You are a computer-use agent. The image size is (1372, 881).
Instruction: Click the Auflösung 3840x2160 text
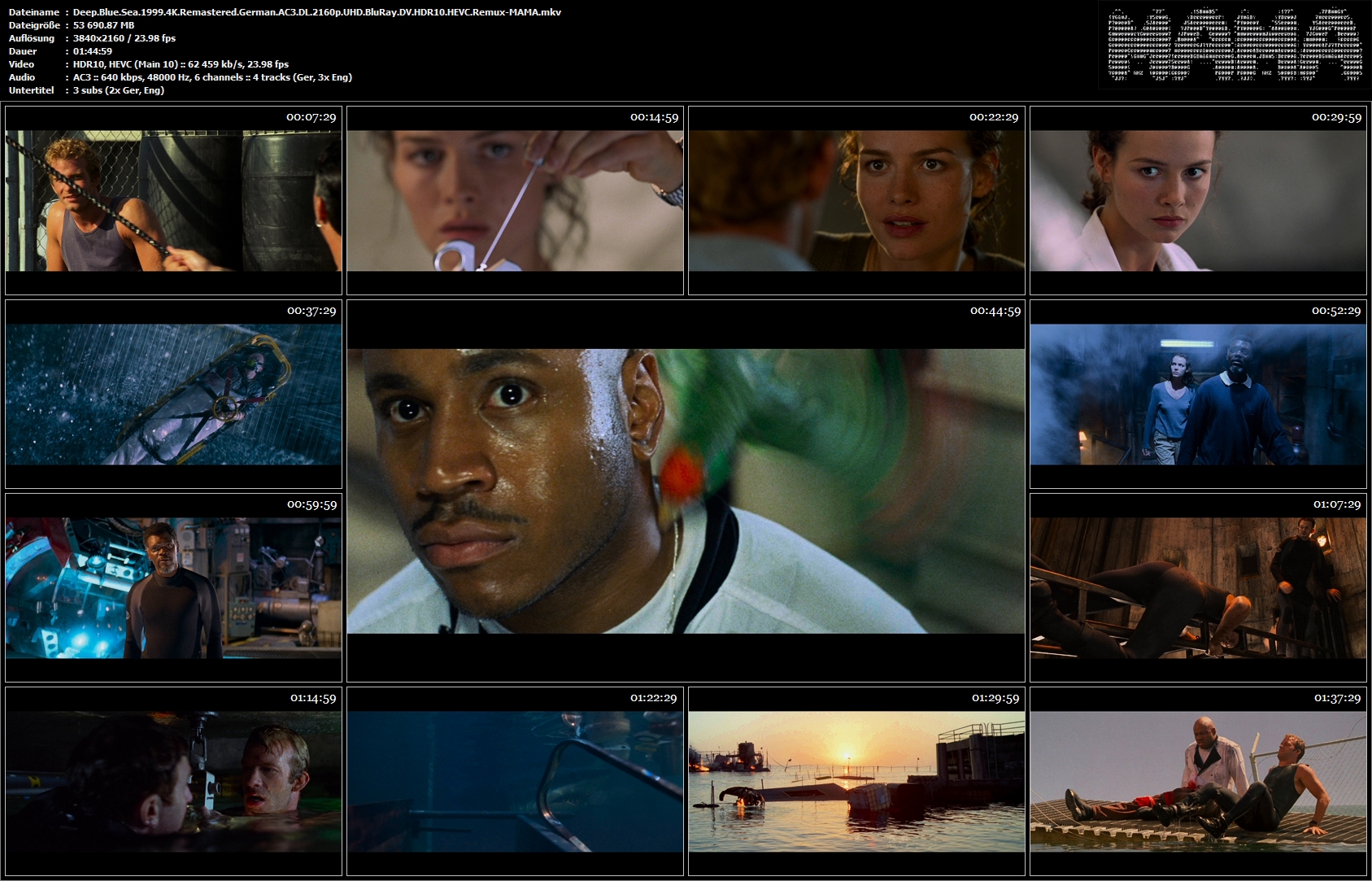tap(124, 38)
